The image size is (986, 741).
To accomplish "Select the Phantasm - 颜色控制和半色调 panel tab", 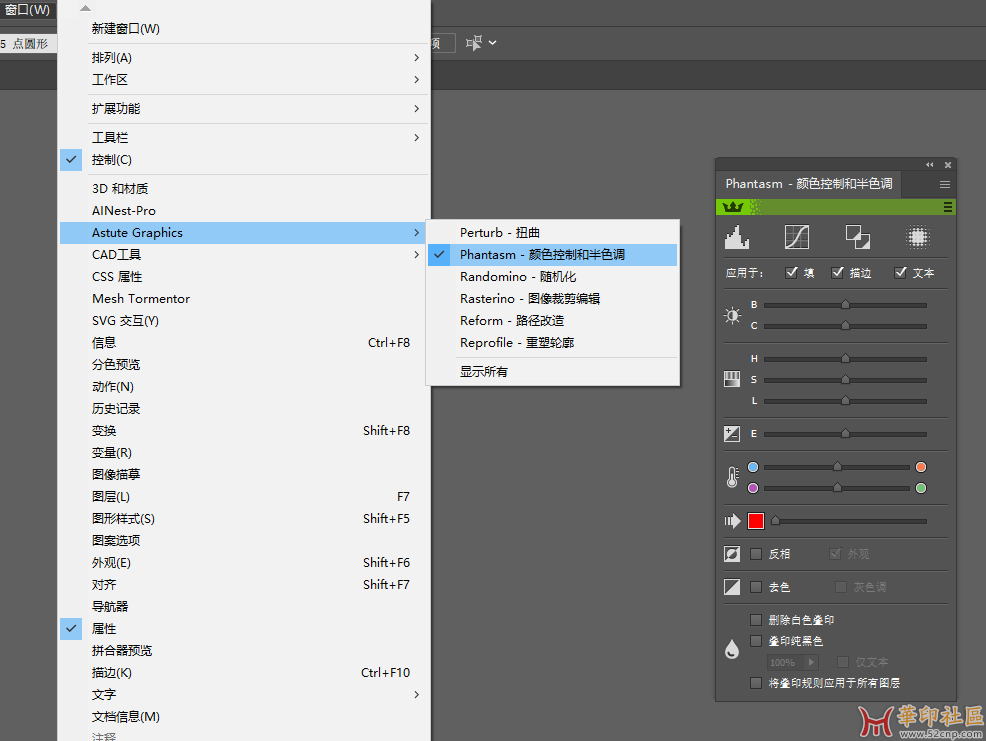I will coord(809,184).
